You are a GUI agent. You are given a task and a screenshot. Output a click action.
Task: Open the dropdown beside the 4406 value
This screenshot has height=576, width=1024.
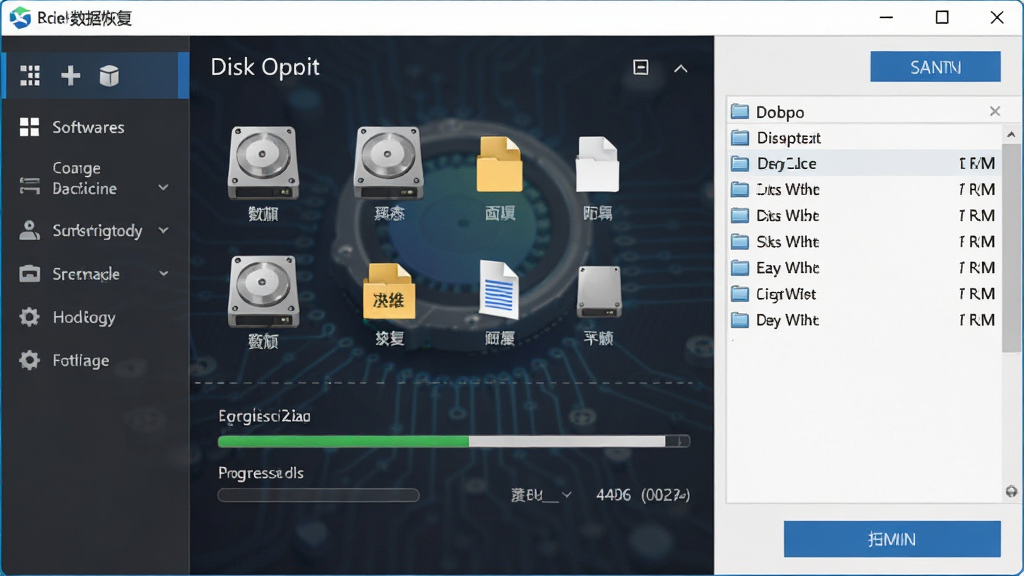pos(566,495)
